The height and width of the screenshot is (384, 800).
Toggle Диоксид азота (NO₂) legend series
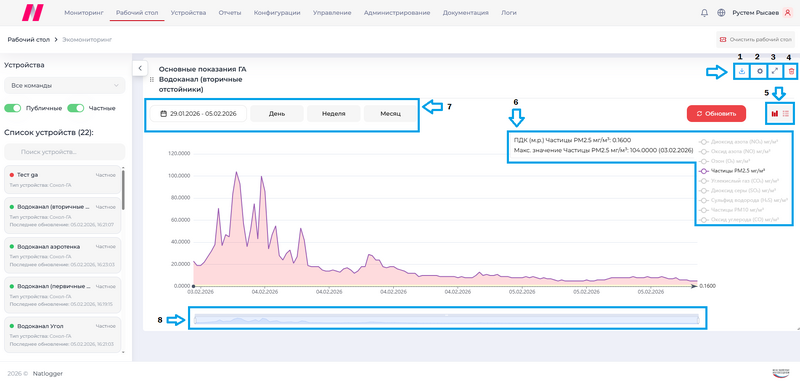tap(739, 142)
